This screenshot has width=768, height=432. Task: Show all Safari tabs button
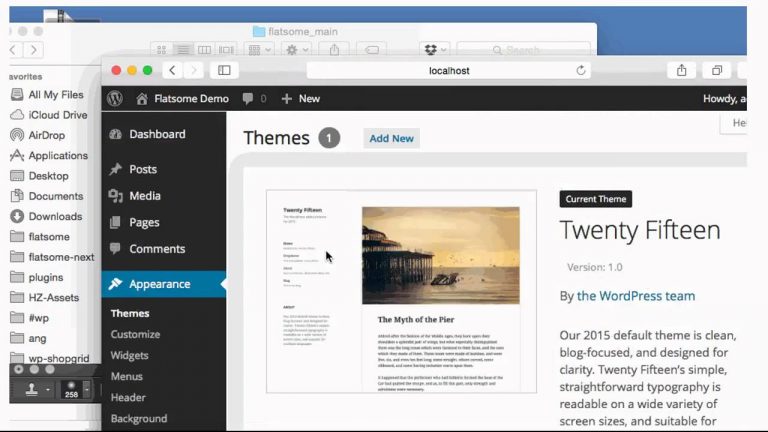pos(717,71)
